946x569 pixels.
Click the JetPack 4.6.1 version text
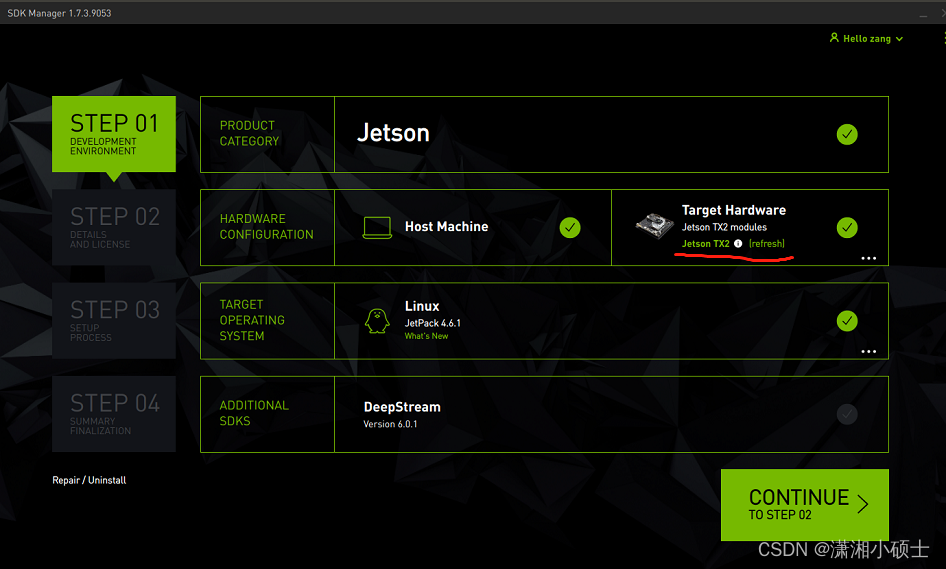click(433, 323)
